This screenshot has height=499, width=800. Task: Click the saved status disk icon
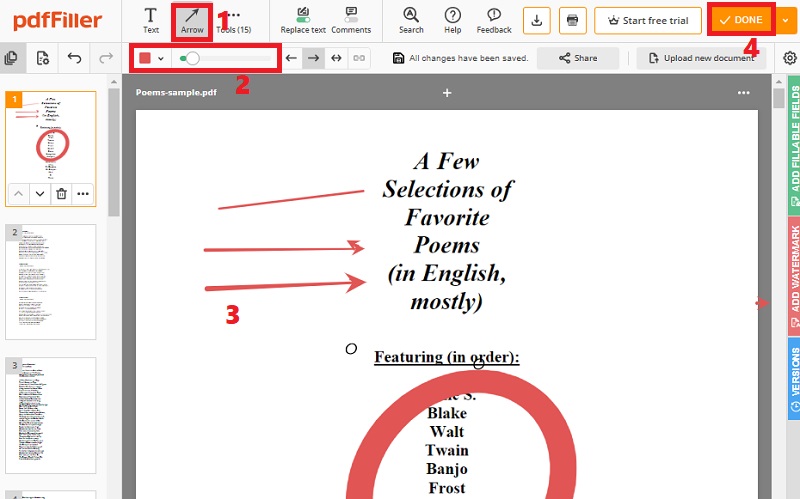click(x=398, y=58)
